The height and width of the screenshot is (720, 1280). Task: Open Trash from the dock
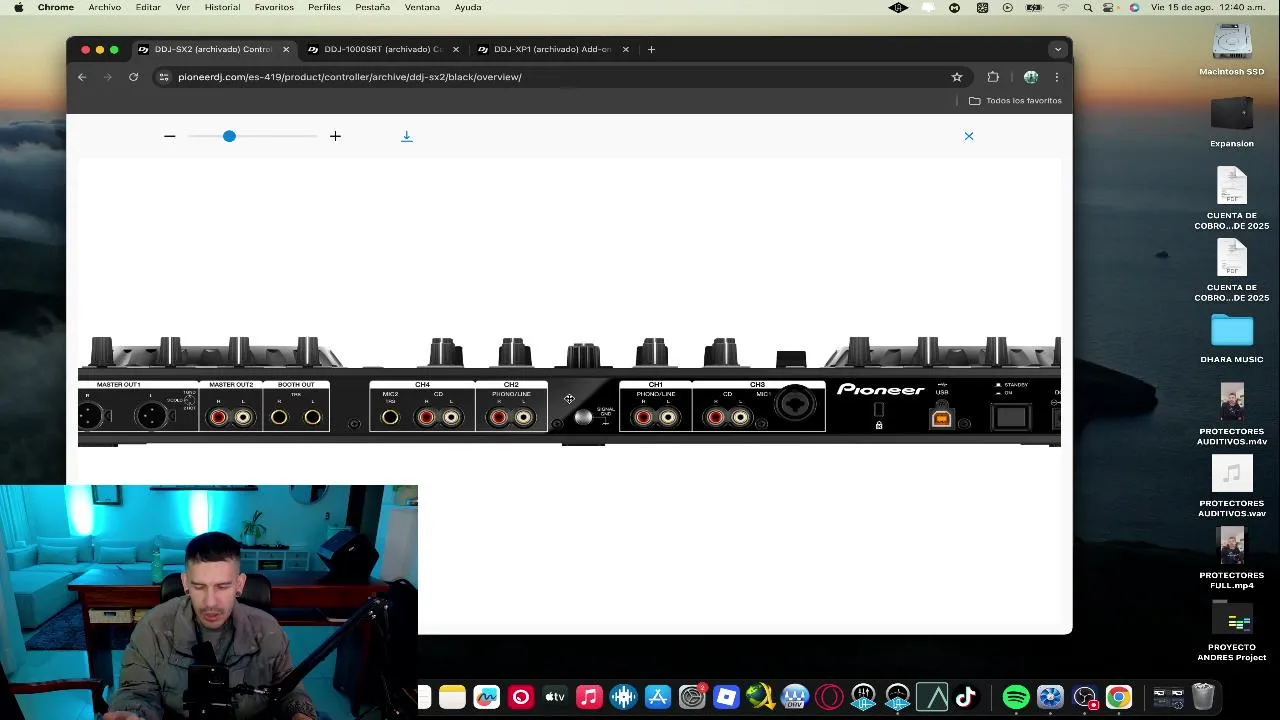click(x=1203, y=697)
